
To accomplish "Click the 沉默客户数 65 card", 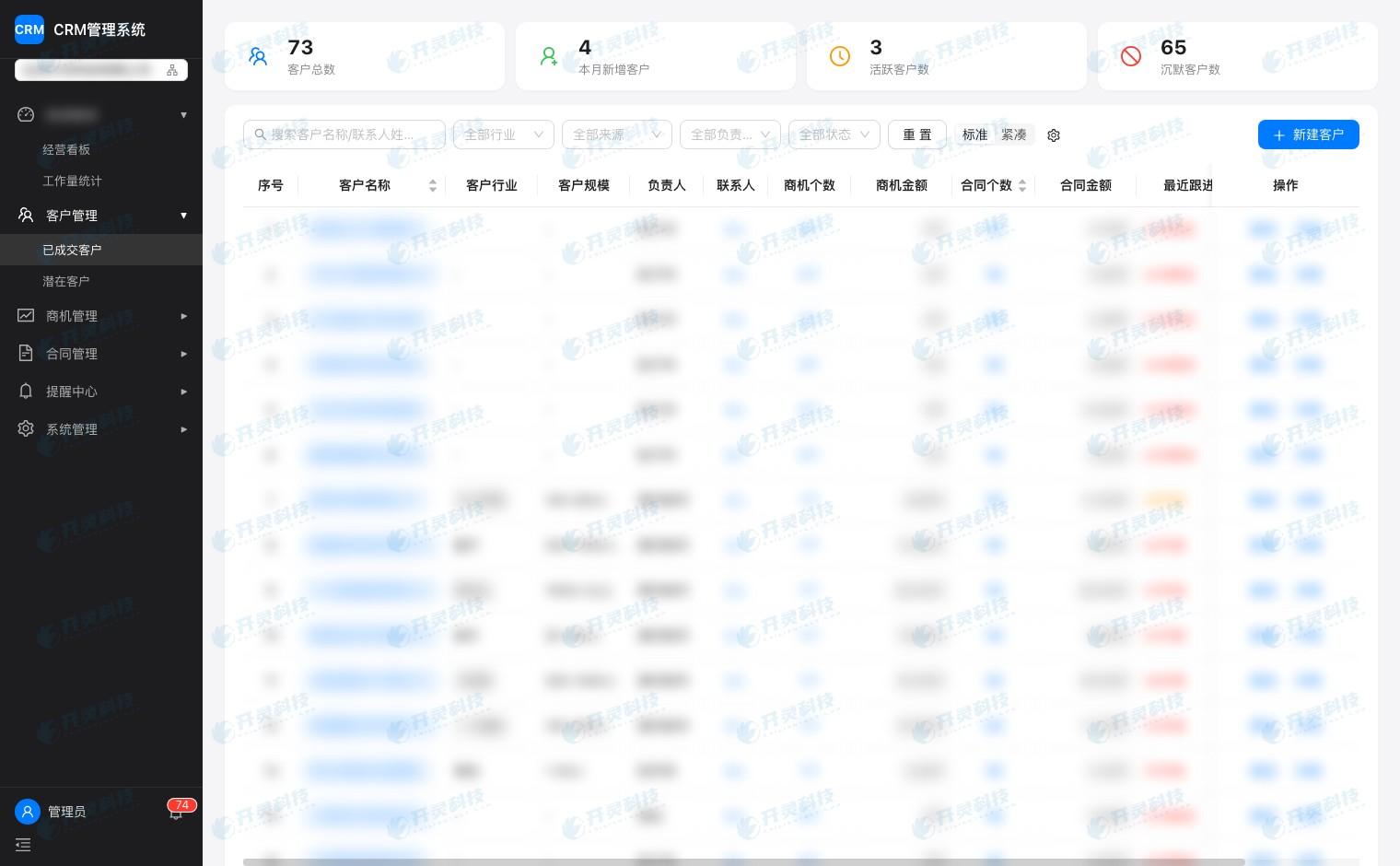I will 1238,56.
